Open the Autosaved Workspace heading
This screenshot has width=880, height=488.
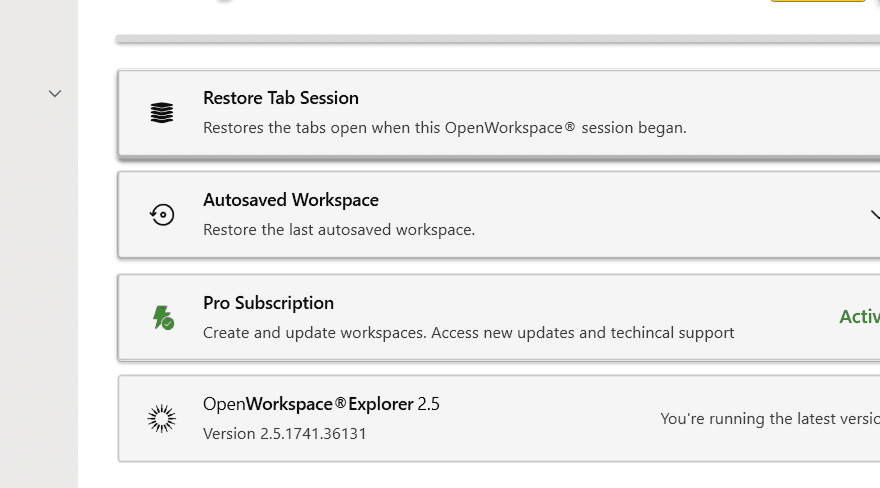291,200
